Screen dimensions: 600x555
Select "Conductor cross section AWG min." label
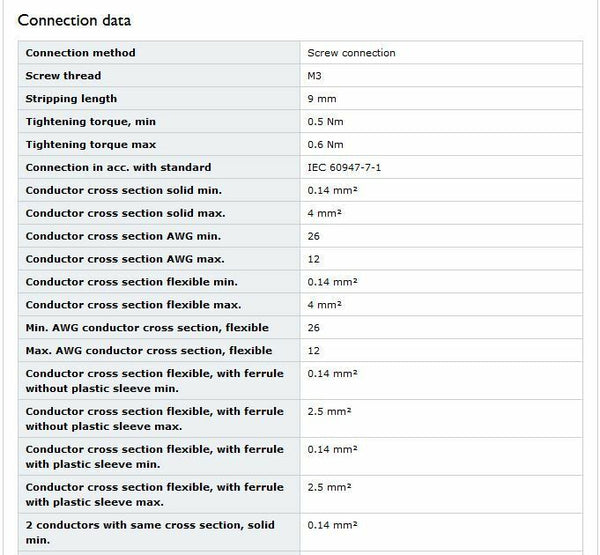tap(123, 236)
